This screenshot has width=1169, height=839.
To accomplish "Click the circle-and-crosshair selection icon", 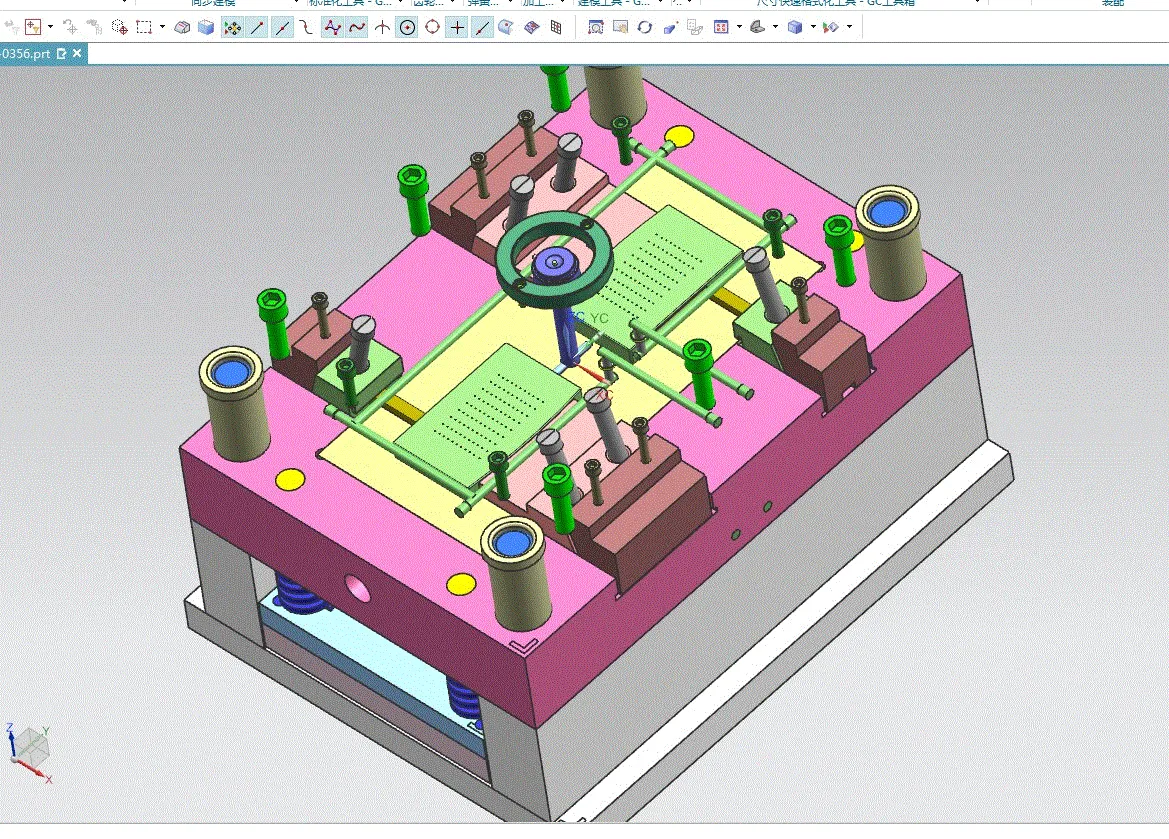I will [119, 28].
